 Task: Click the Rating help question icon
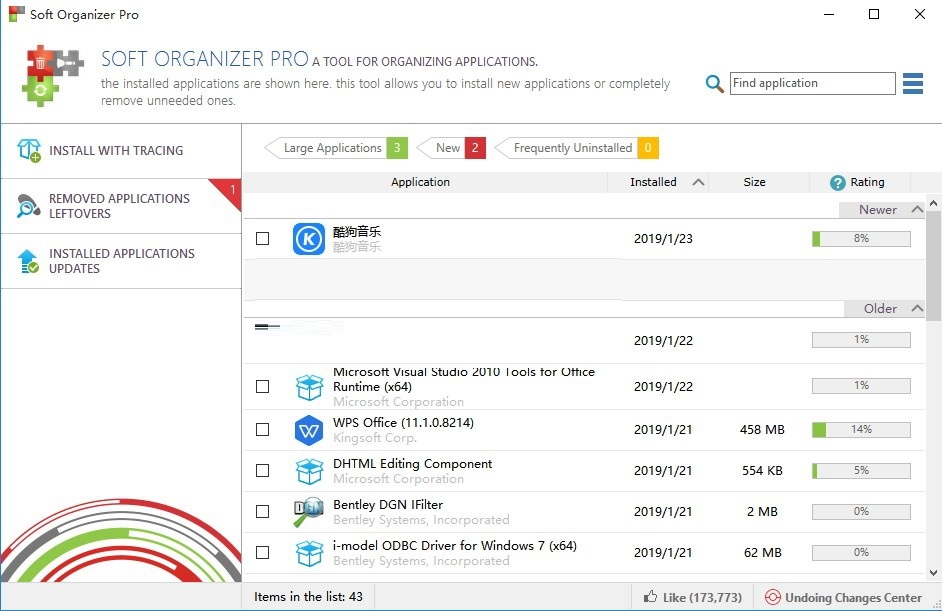(837, 183)
